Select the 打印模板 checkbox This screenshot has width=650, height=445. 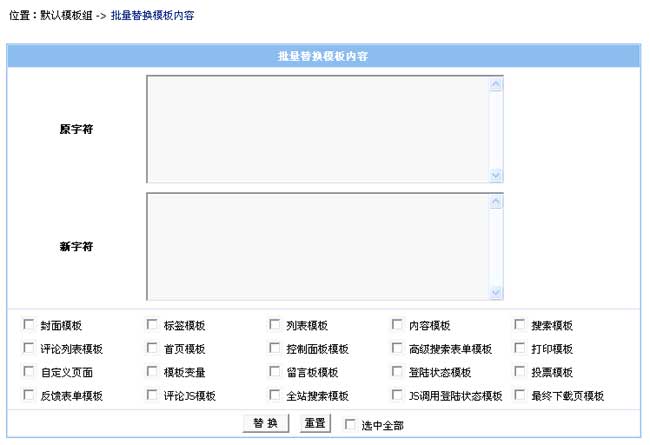click(520, 349)
